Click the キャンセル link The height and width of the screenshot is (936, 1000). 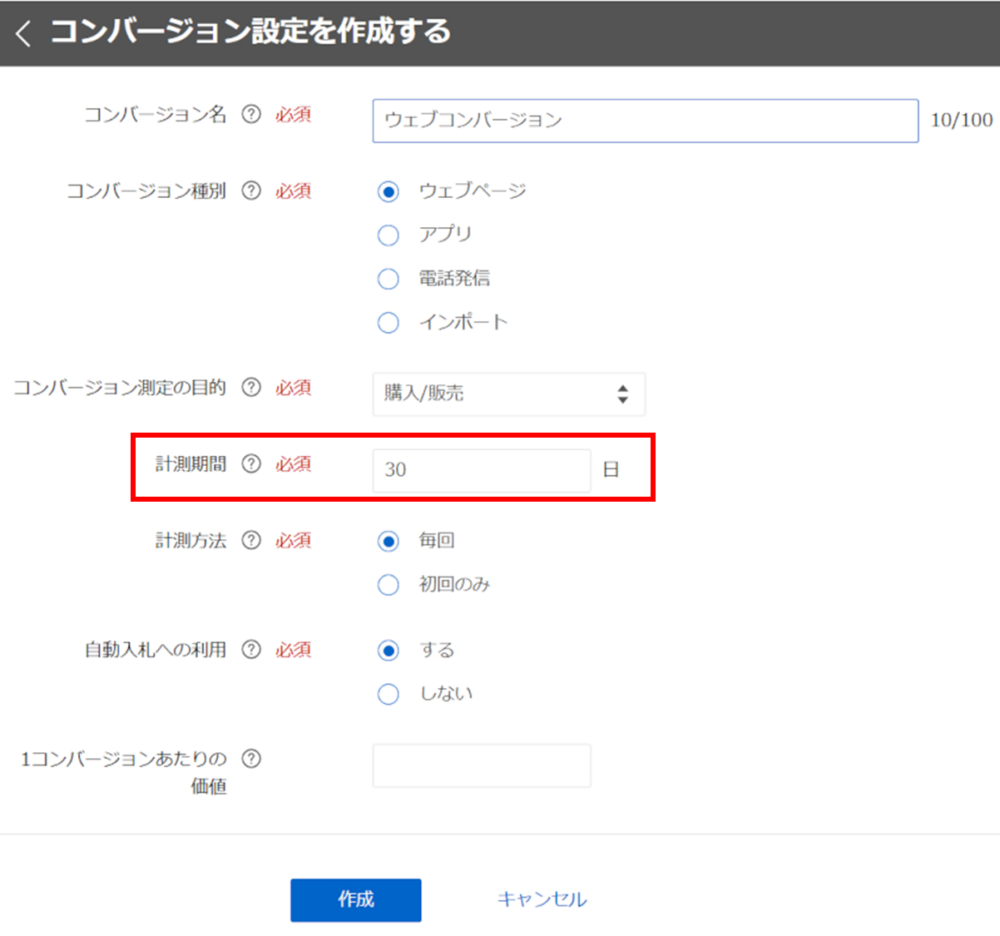(542, 900)
